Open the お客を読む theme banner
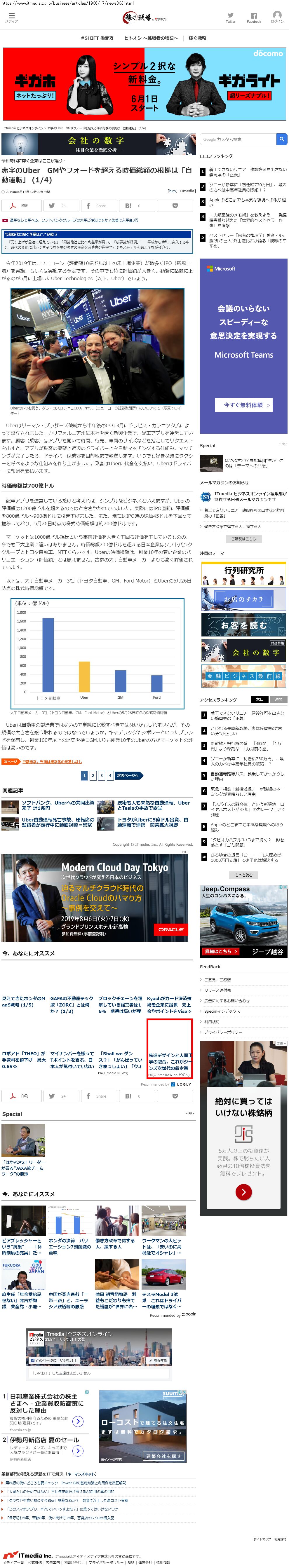This screenshot has height=1568, width=289. point(243,625)
